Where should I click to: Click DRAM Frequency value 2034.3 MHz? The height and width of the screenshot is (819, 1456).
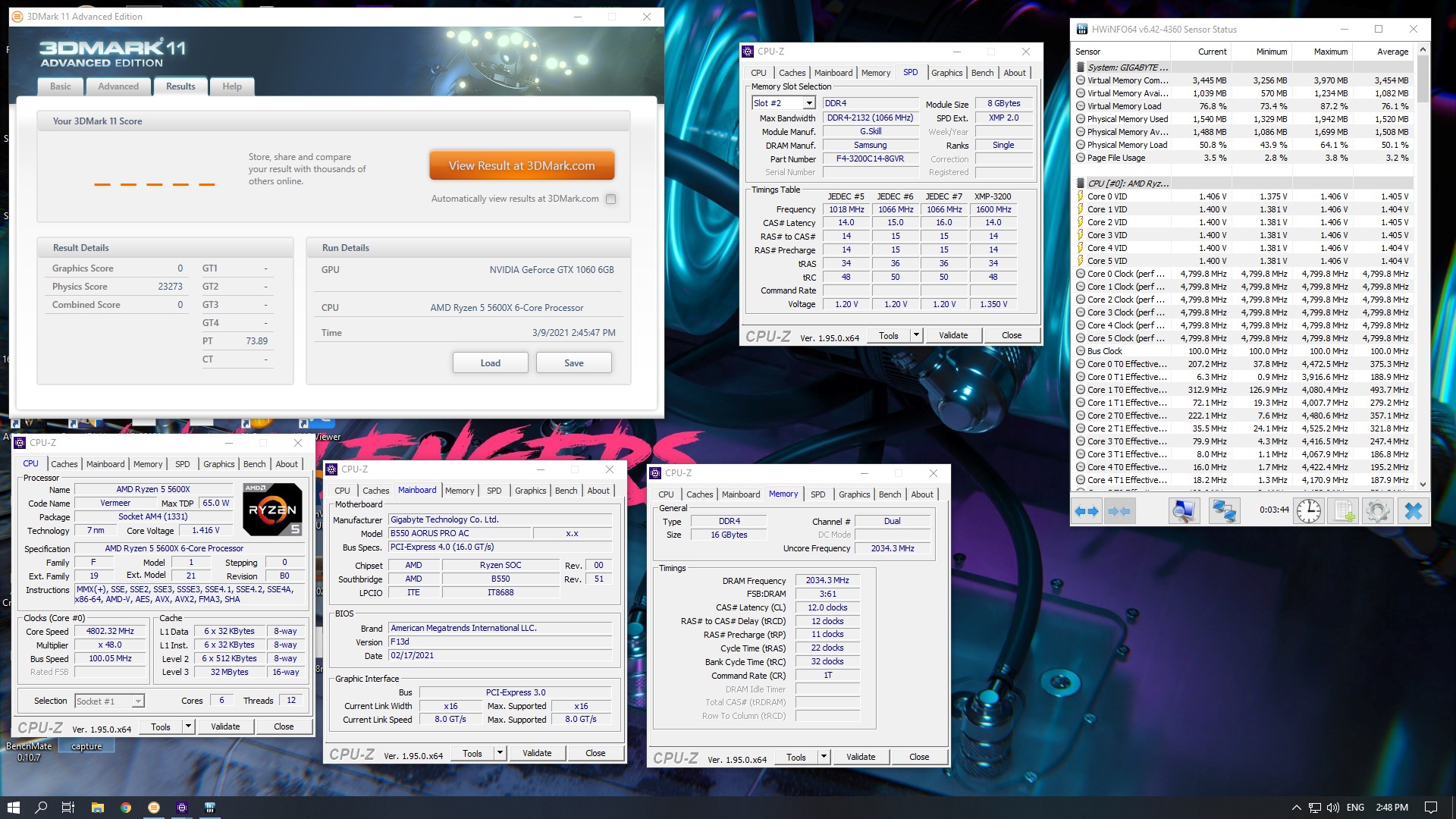827,580
